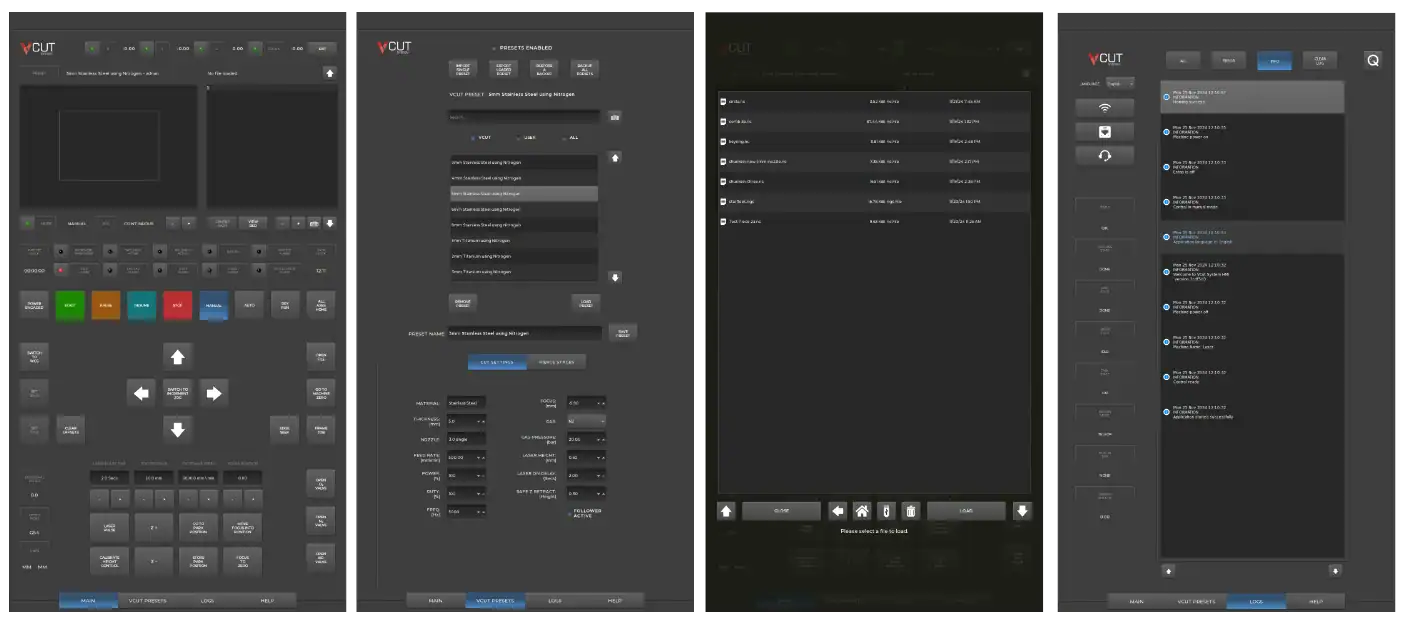Click the Wi-Fi icon in Logs screen

[x=1104, y=107]
